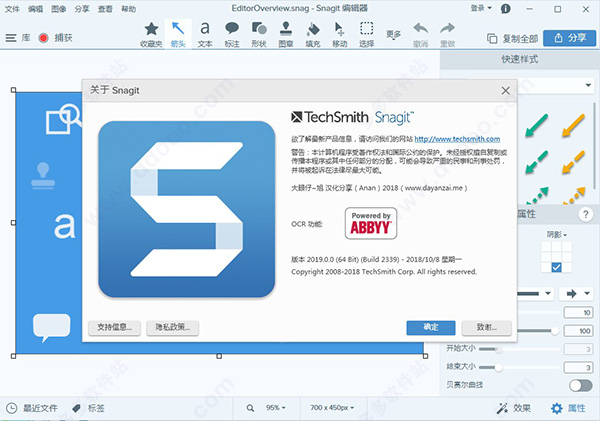Open the Help (帮助) menu
Image resolution: width=600 pixels, height=421 pixels.
tap(128, 8)
